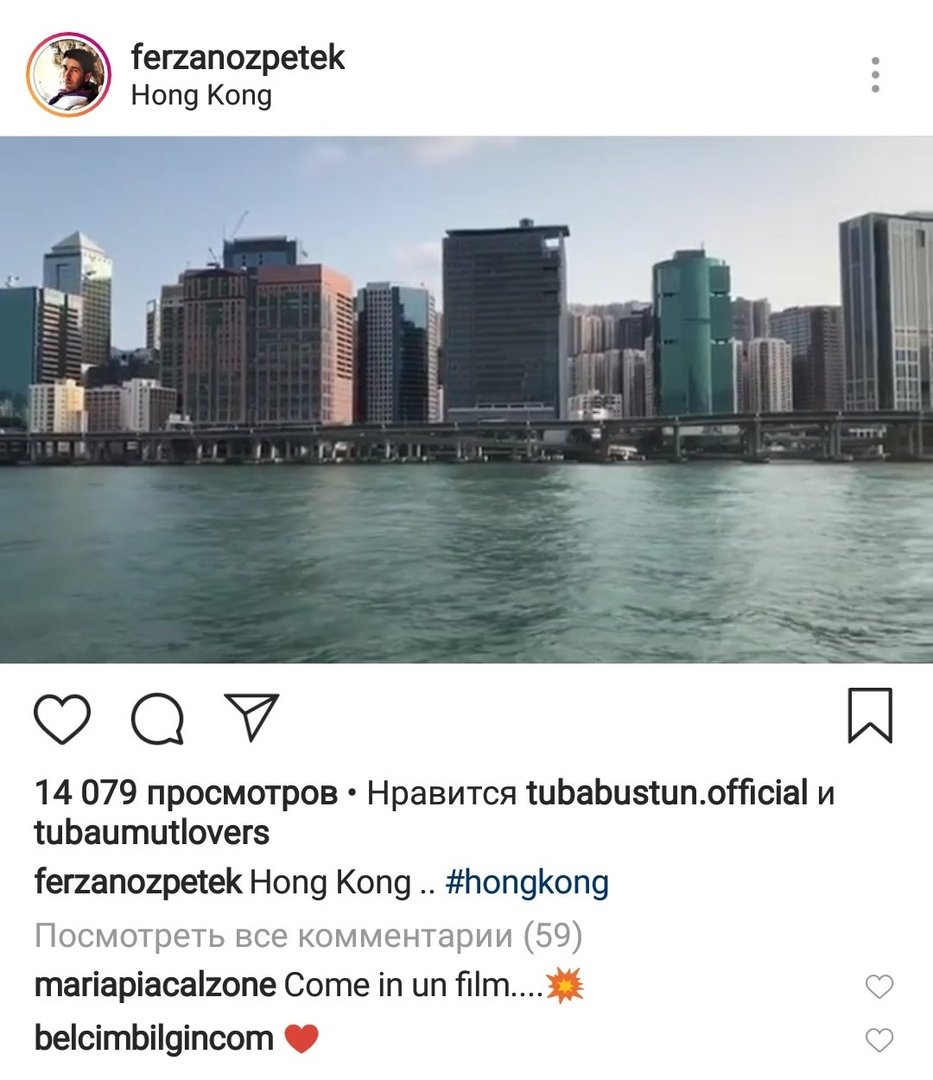Viewport: 933px width, 1080px height.
Task: Open ferzanozpetek profile picture story
Action: (x=69, y=74)
